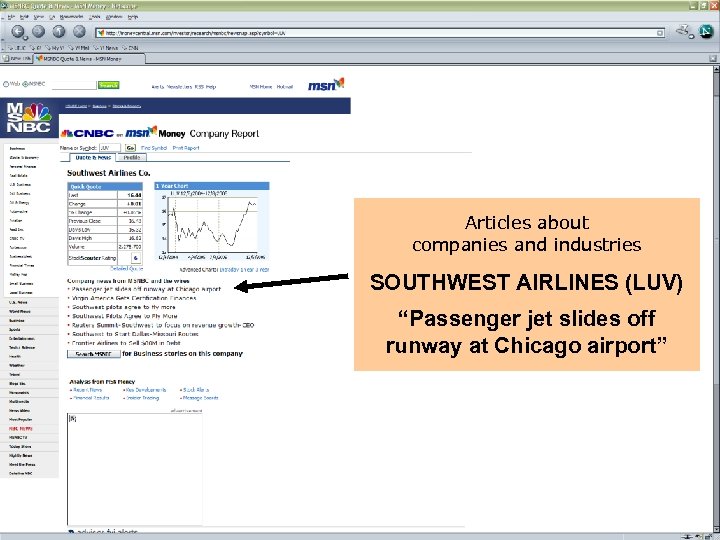Click the URL address field
This screenshot has width=720, height=540.
(x=380, y=33)
